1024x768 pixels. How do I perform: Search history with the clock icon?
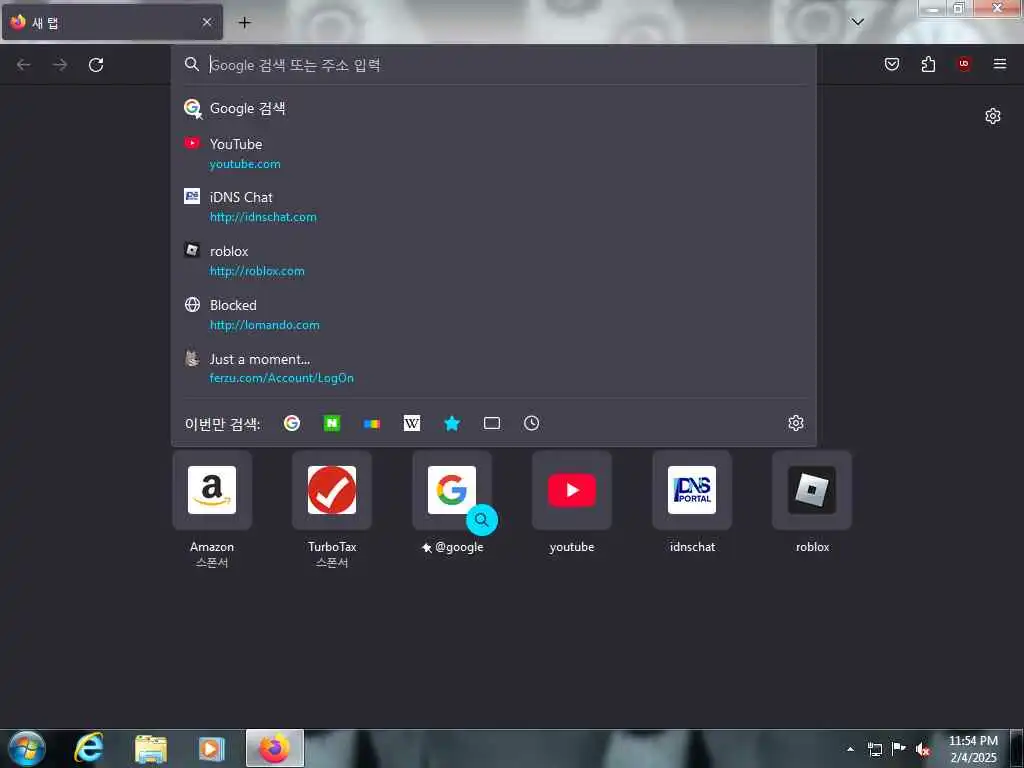(532, 423)
